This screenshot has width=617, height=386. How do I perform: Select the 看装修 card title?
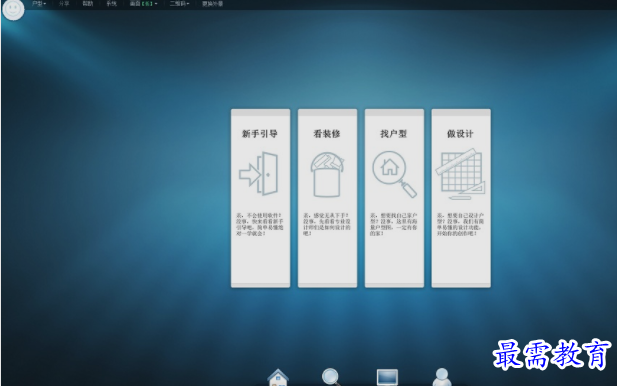point(327,134)
